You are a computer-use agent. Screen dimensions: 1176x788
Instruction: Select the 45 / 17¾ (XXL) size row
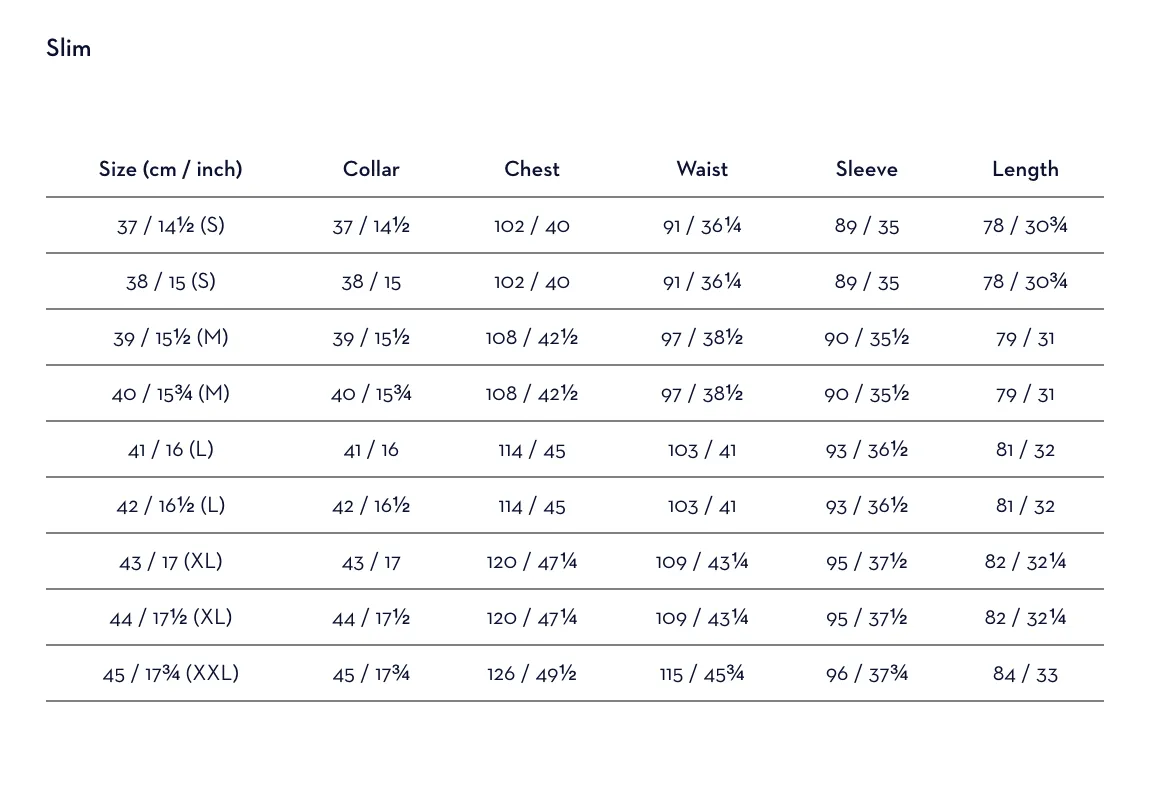tap(574, 673)
